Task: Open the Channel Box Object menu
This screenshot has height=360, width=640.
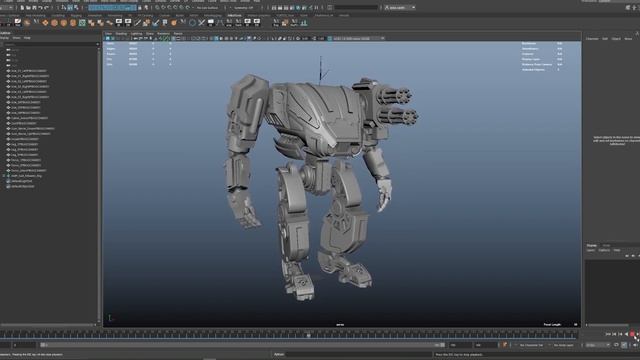Action: coord(616,38)
